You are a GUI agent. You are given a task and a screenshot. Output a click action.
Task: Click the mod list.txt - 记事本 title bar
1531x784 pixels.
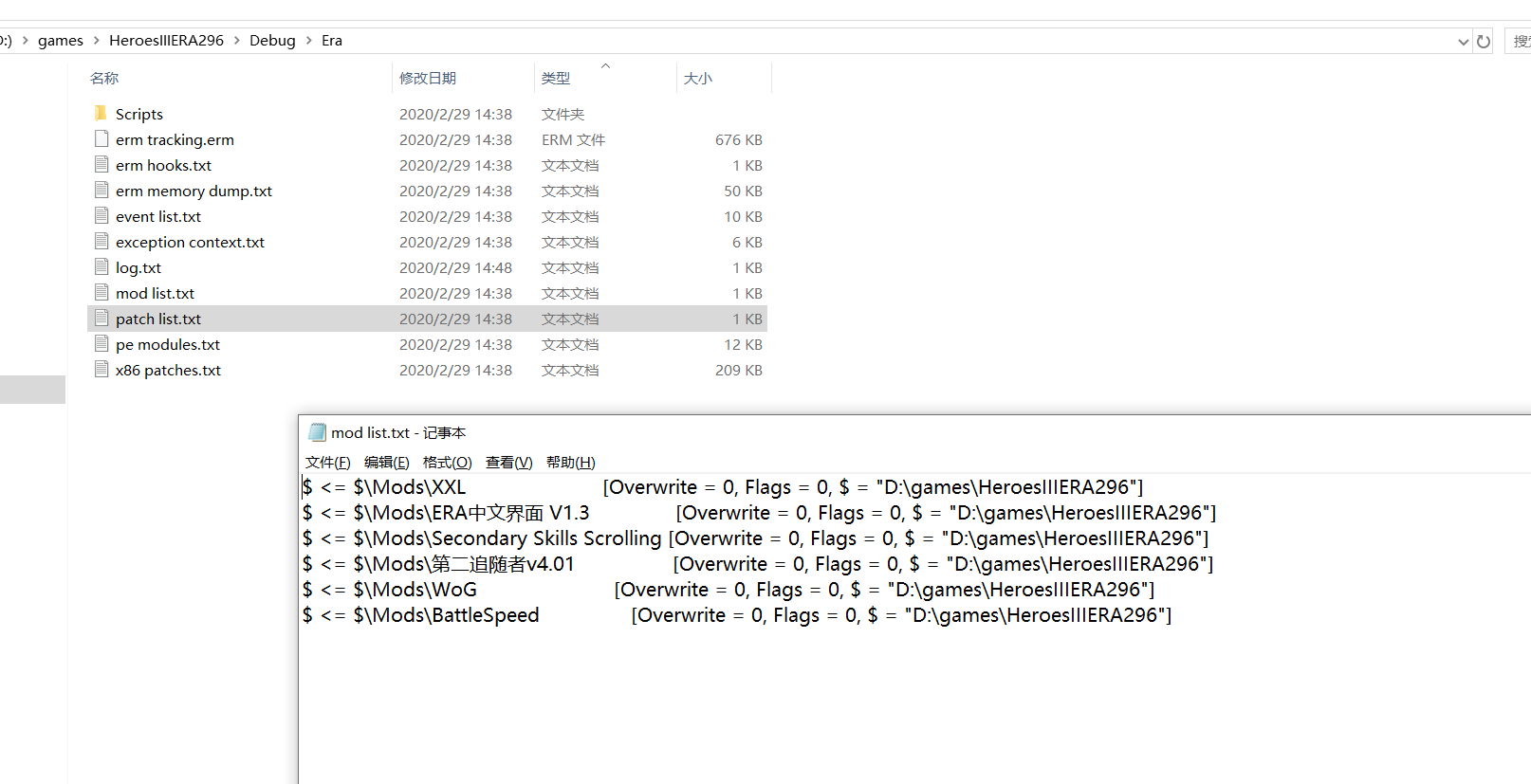coord(914,432)
